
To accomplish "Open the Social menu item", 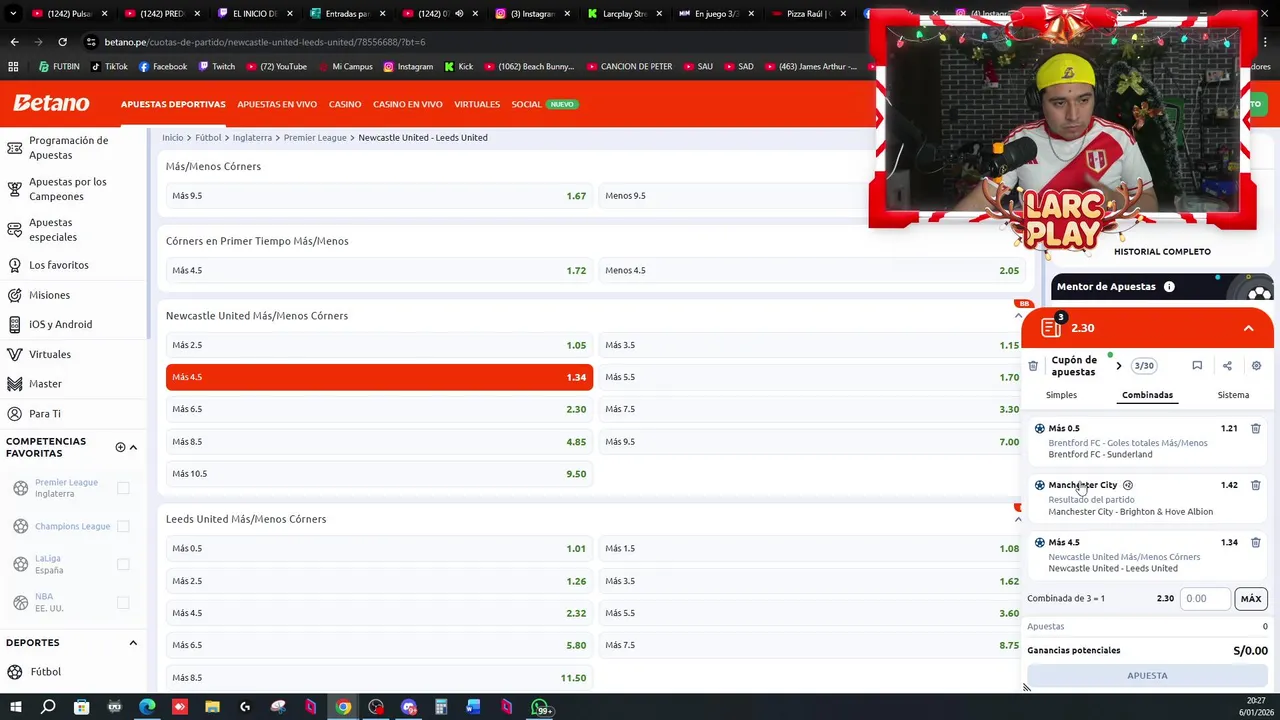I will (x=526, y=104).
